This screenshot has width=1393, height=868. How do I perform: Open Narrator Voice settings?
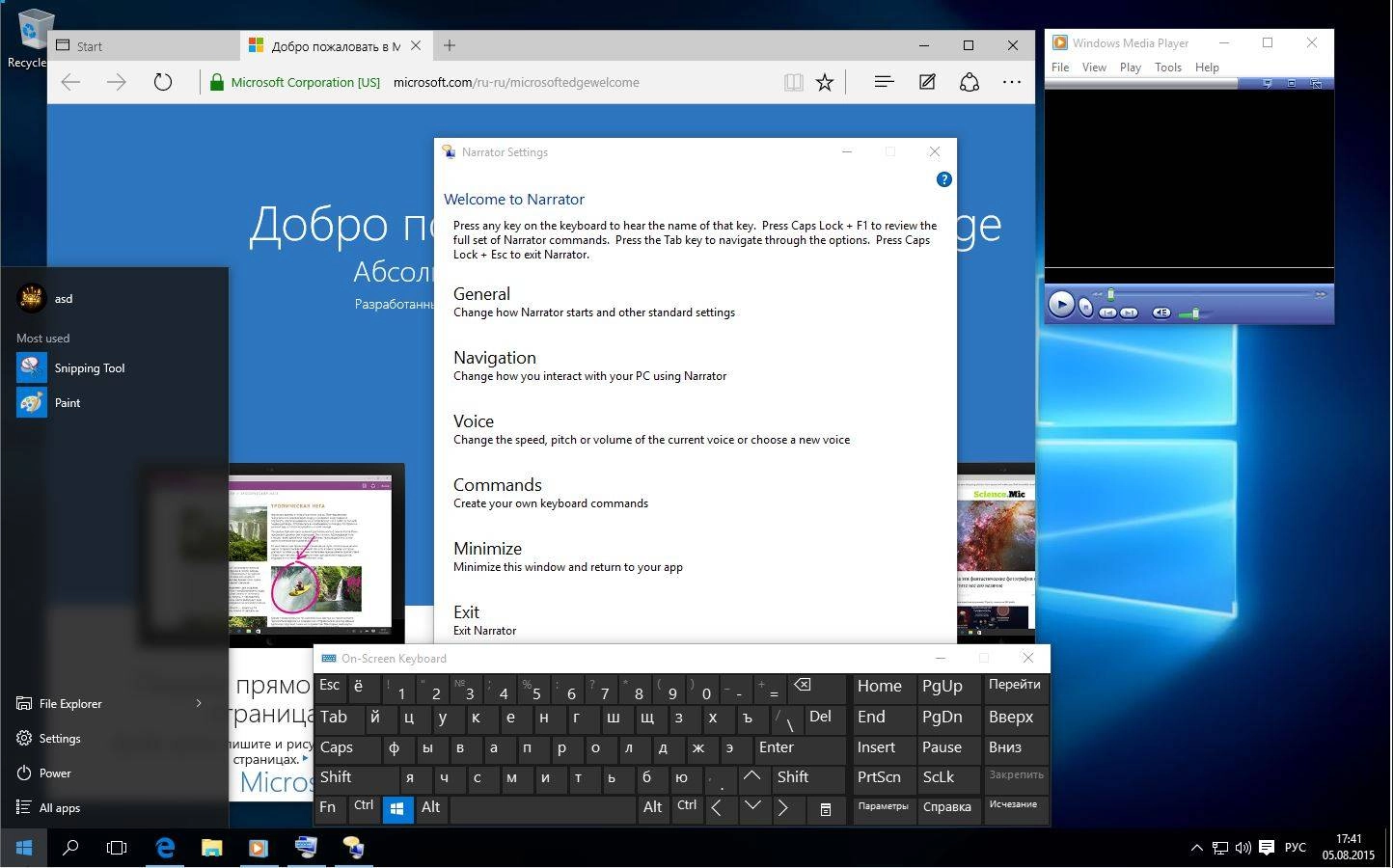(651, 429)
